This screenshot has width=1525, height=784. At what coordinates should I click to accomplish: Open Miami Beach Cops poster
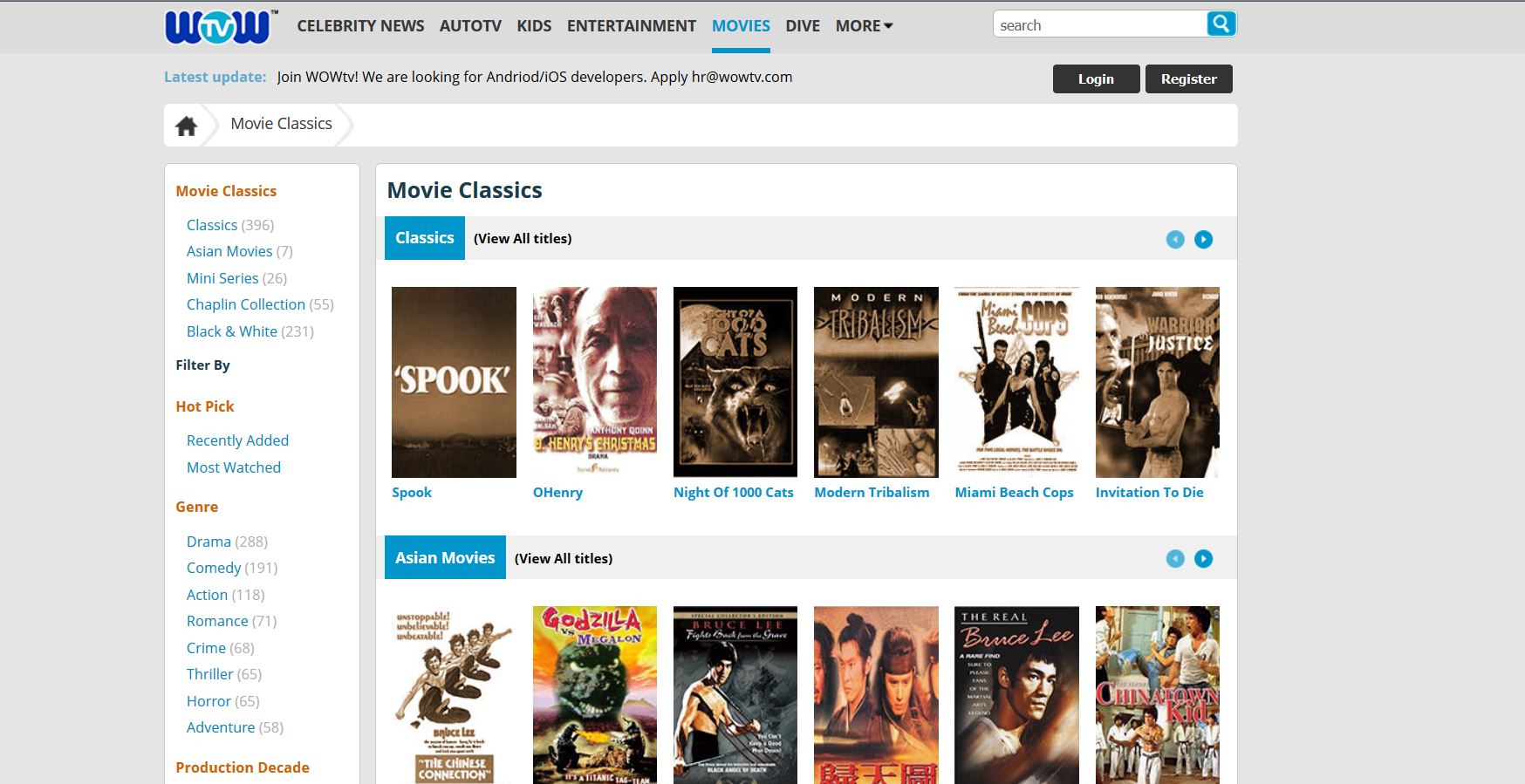point(1017,382)
